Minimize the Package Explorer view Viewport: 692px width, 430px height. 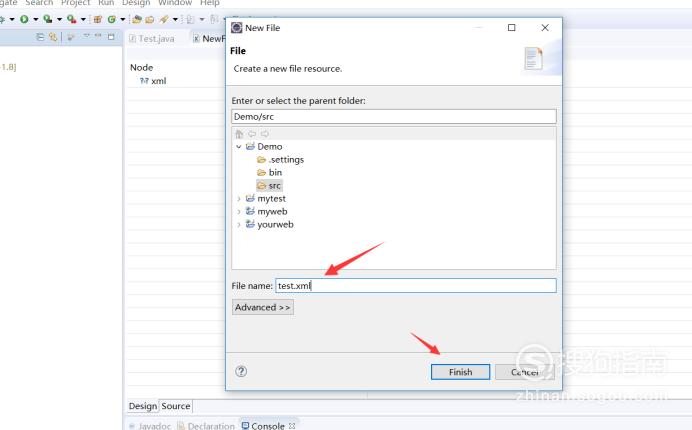tap(98, 36)
